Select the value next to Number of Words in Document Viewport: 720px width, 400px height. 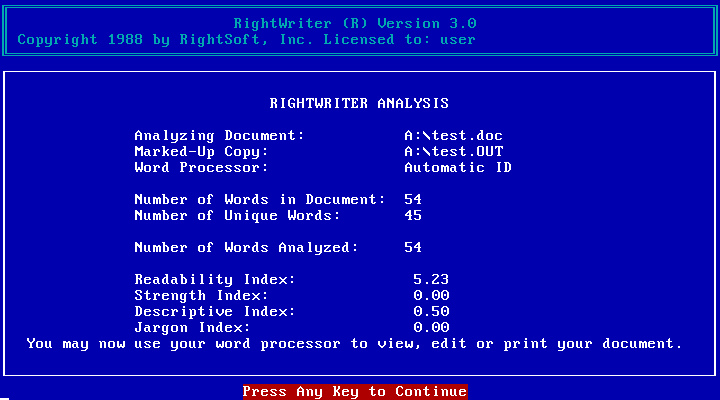413,200
